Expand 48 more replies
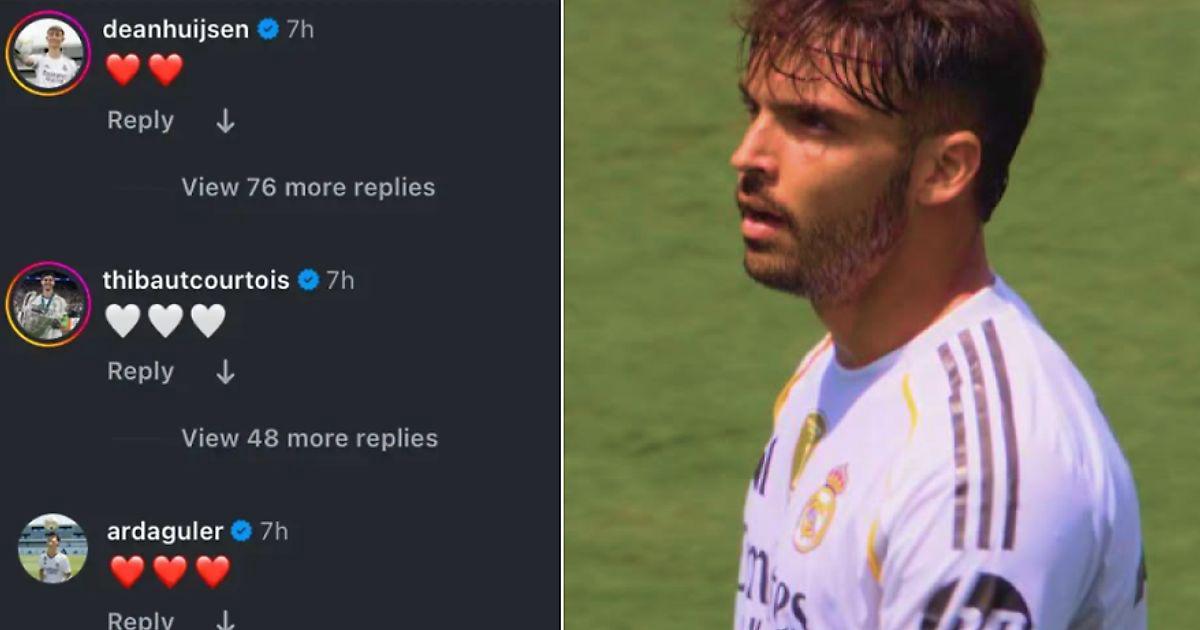Screen dimensions: 1200x630 (x=309, y=438)
